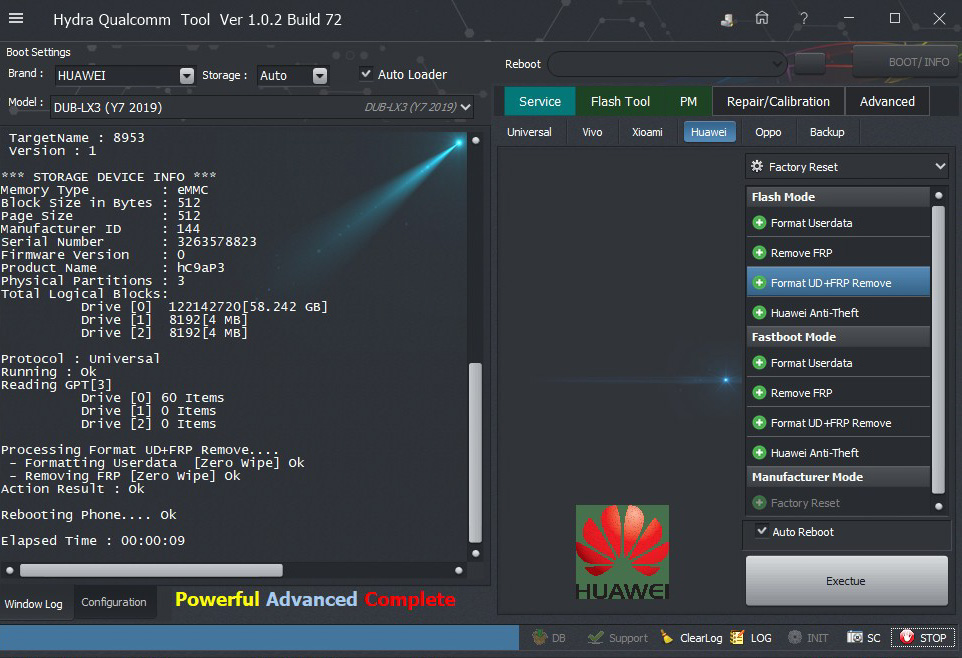This screenshot has width=962, height=658.
Task: Select Flash Mode Format Userdata
Action: tap(838, 223)
